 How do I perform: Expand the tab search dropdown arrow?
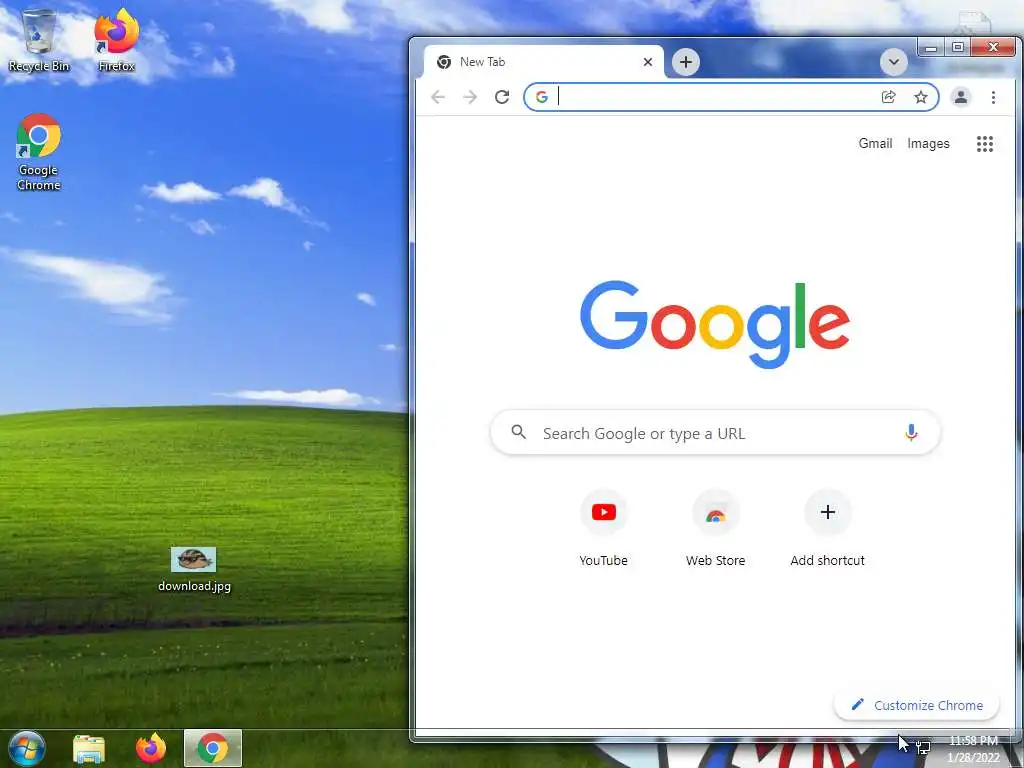(x=893, y=63)
